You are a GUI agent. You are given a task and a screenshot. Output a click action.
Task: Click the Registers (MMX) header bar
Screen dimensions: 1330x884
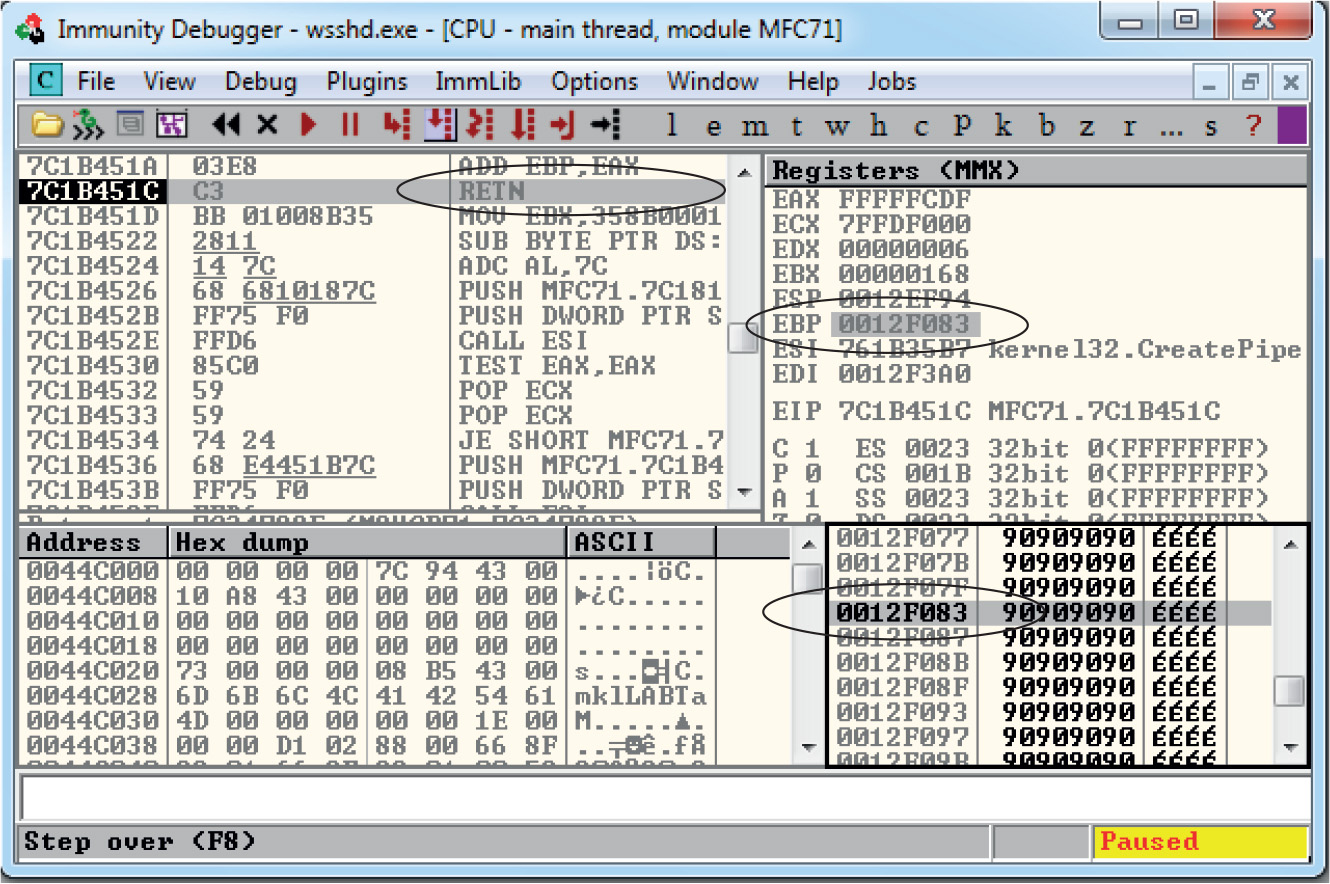[x=1037, y=170]
